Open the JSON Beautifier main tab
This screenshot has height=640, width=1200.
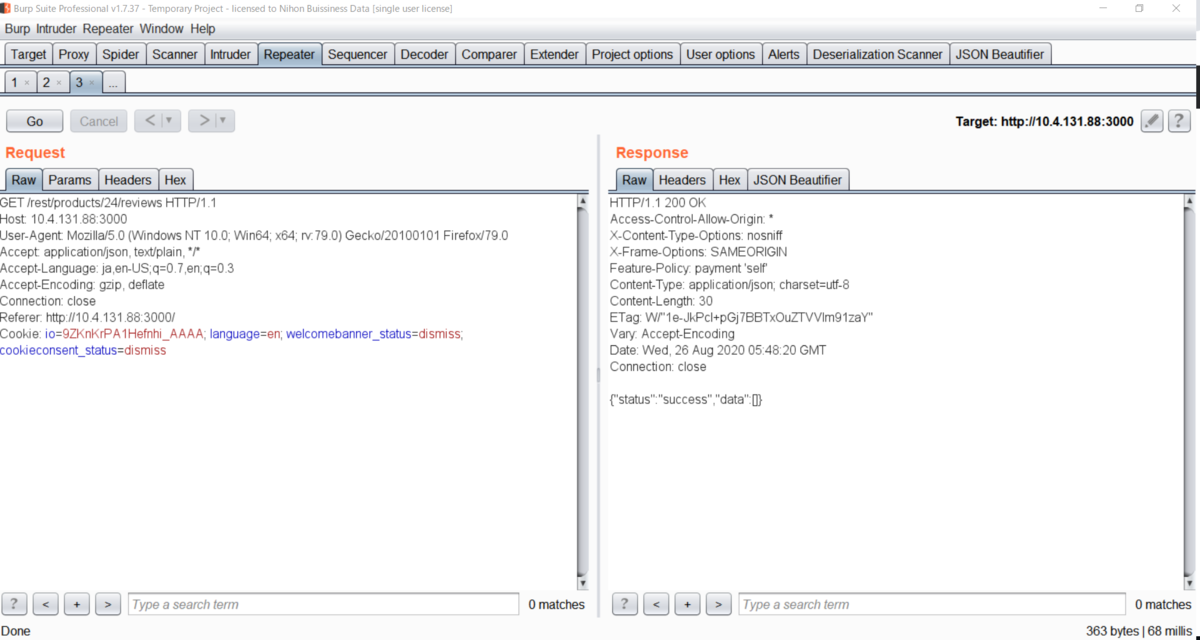[1000, 54]
